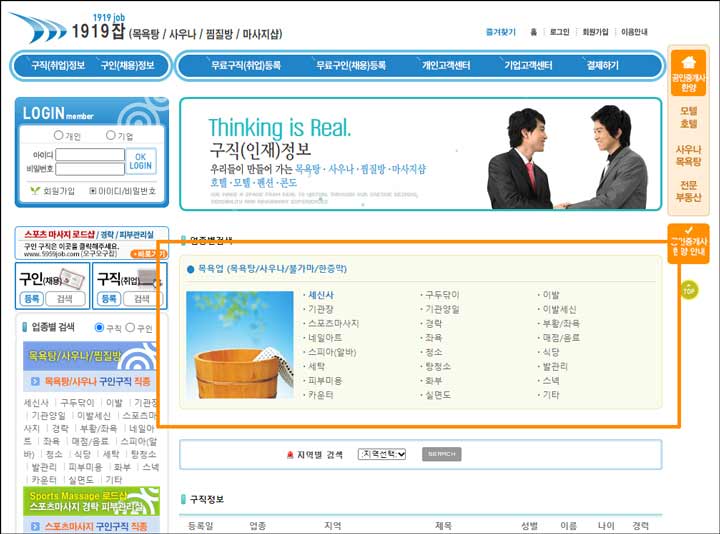The image size is (720, 534).
Task: Open 결제하기 menu
Action: 602,66
